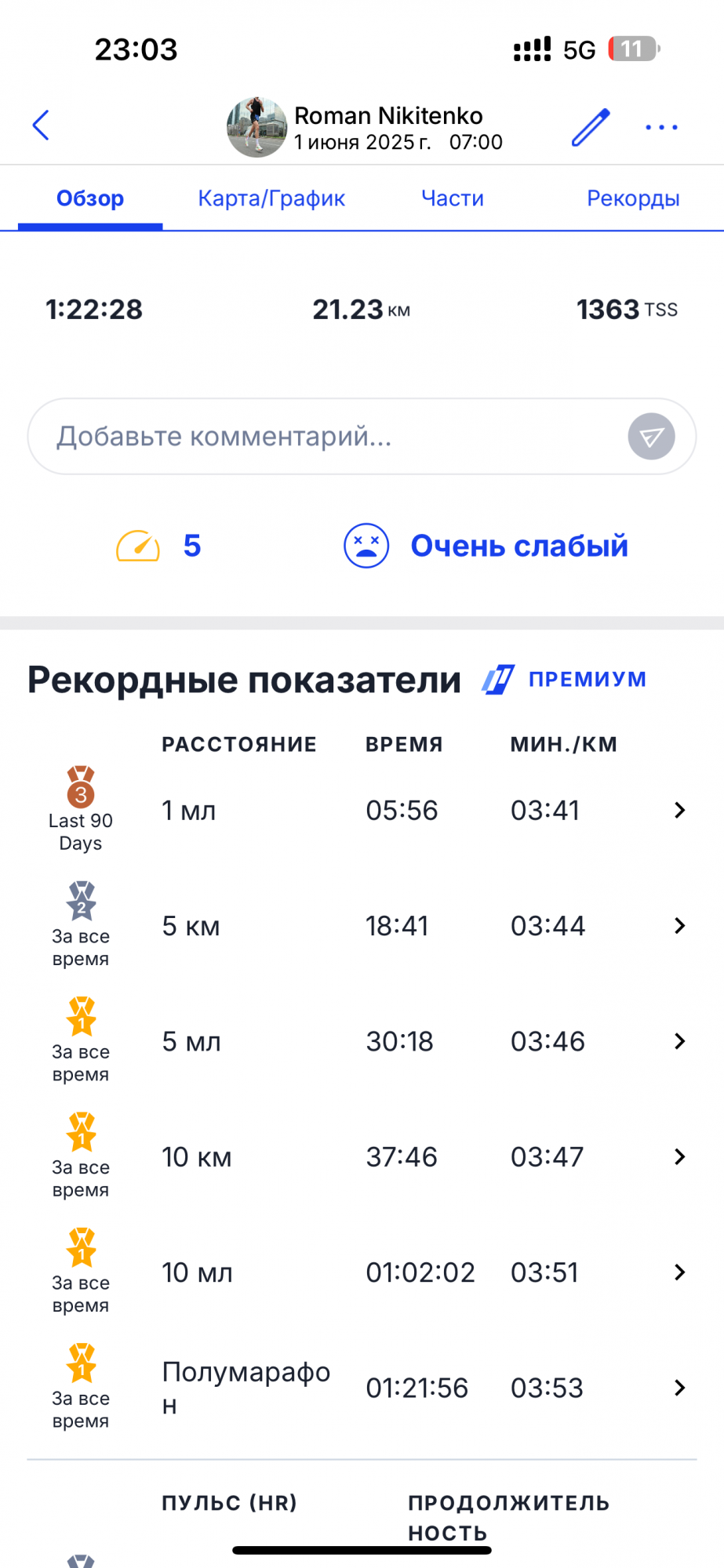Tap the bronze Last 90 Days medal
724x1568 pixels.
[x=81, y=787]
